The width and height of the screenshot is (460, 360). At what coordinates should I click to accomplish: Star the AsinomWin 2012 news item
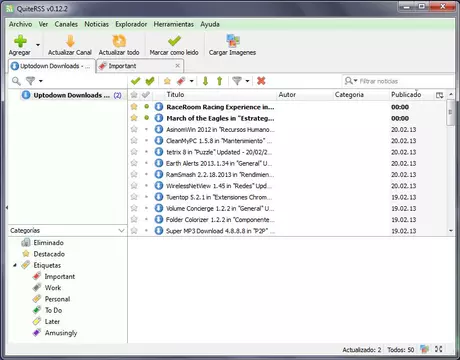[x=134, y=129]
